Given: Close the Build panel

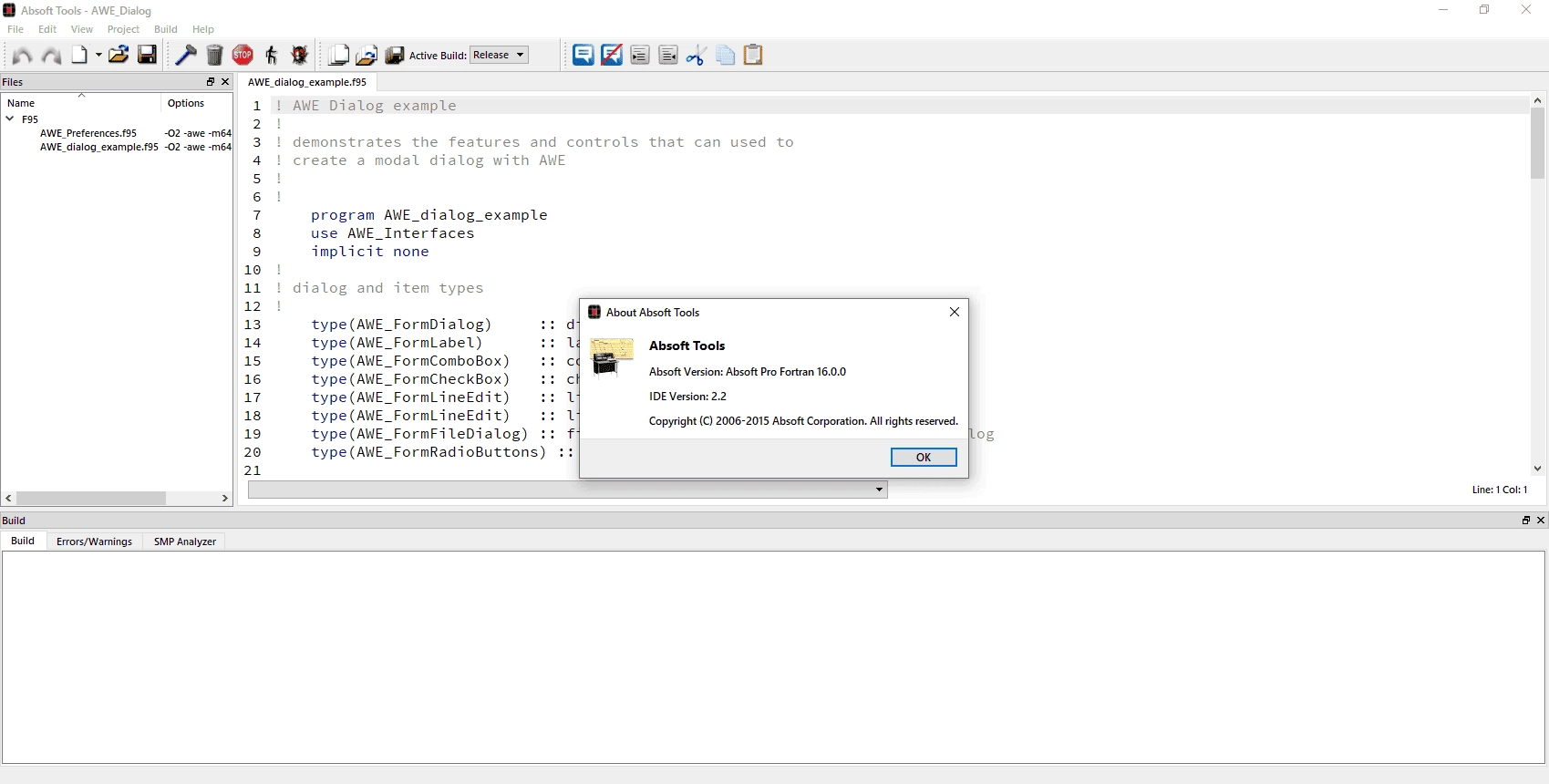Looking at the screenshot, I should point(1541,520).
